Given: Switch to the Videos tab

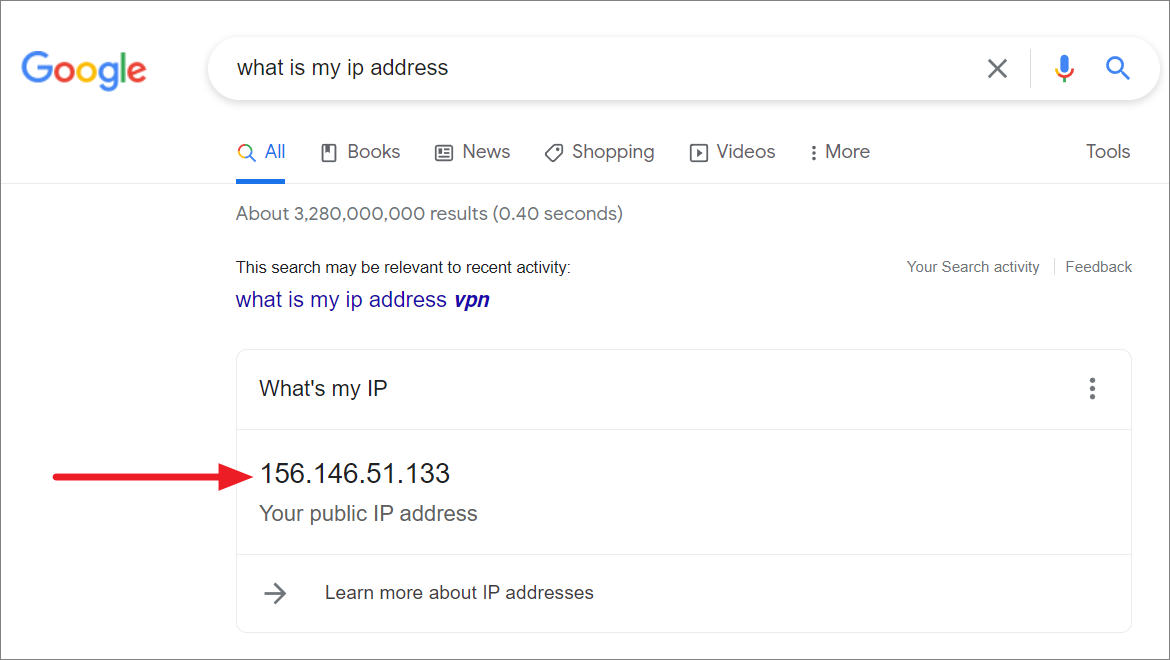Looking at the screenshot, I should [733, 152].
